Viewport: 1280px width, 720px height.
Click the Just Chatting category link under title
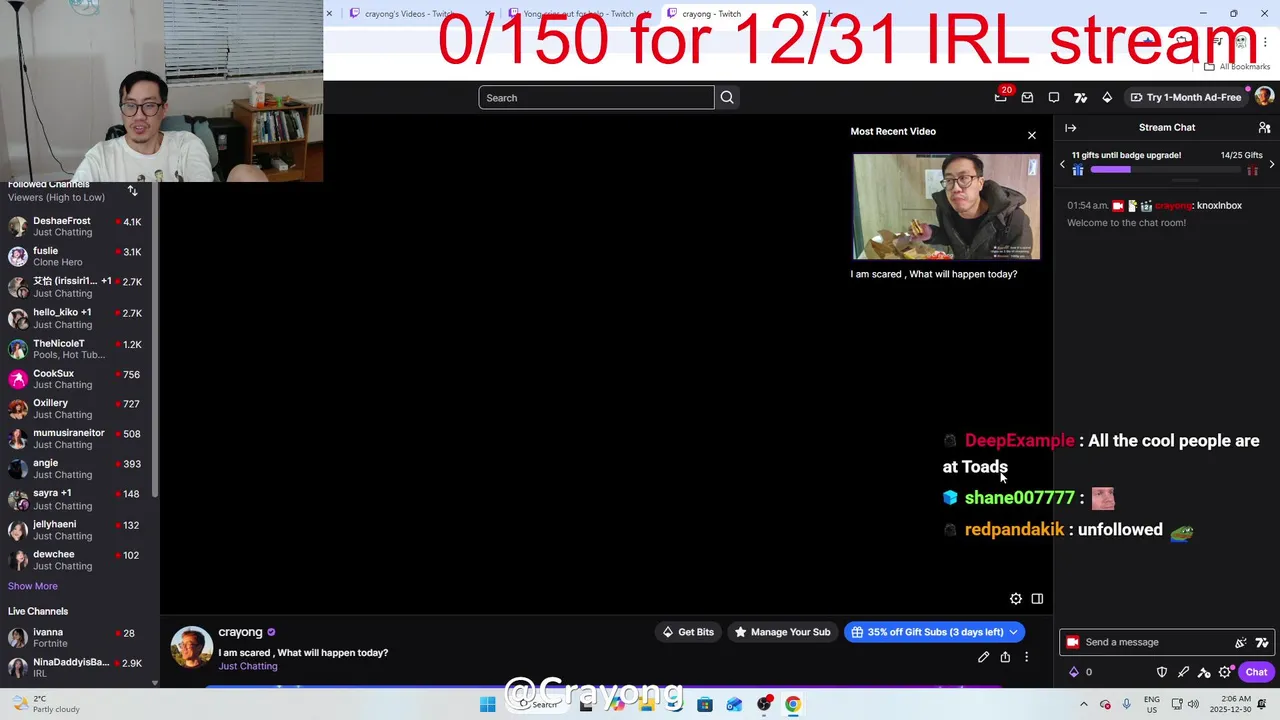pyautogui.click(x=248, y=666)
